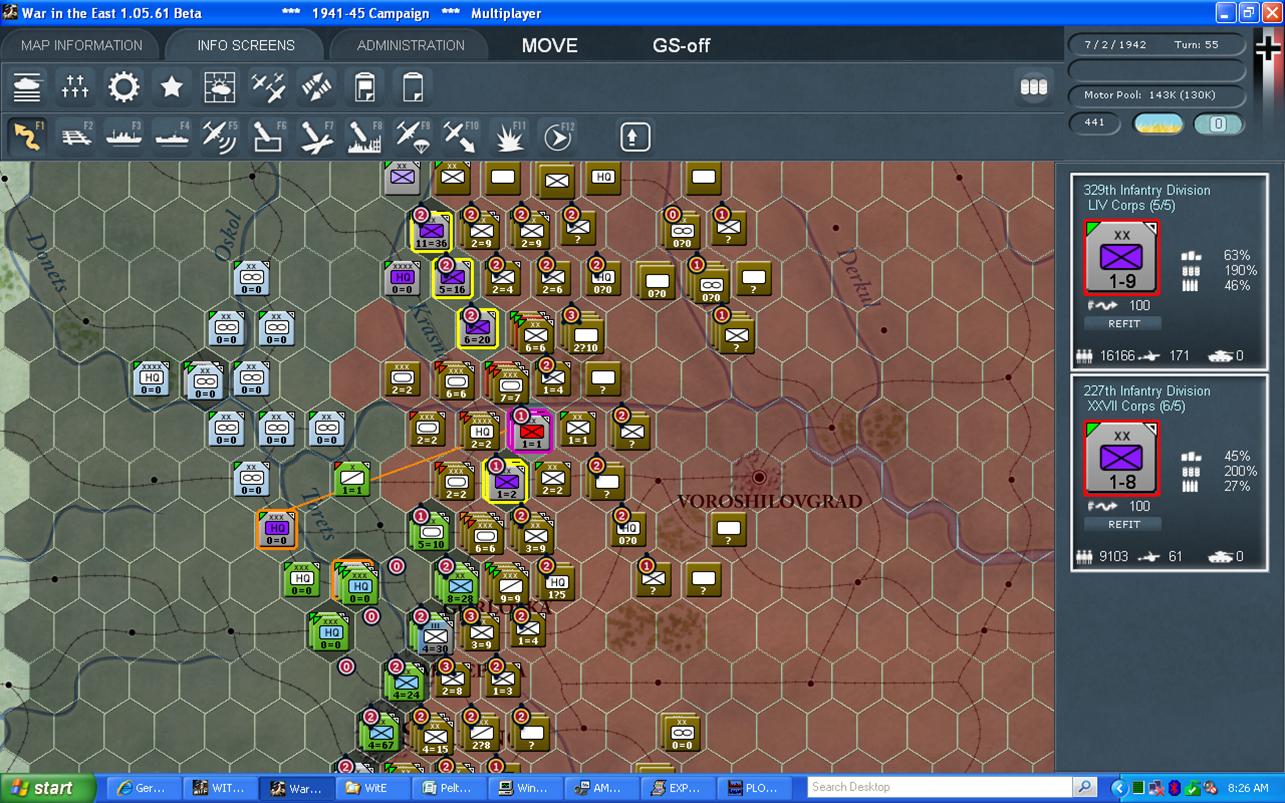
Task: Toggle the GS-off ground support setting
Action: coord(682,45)
